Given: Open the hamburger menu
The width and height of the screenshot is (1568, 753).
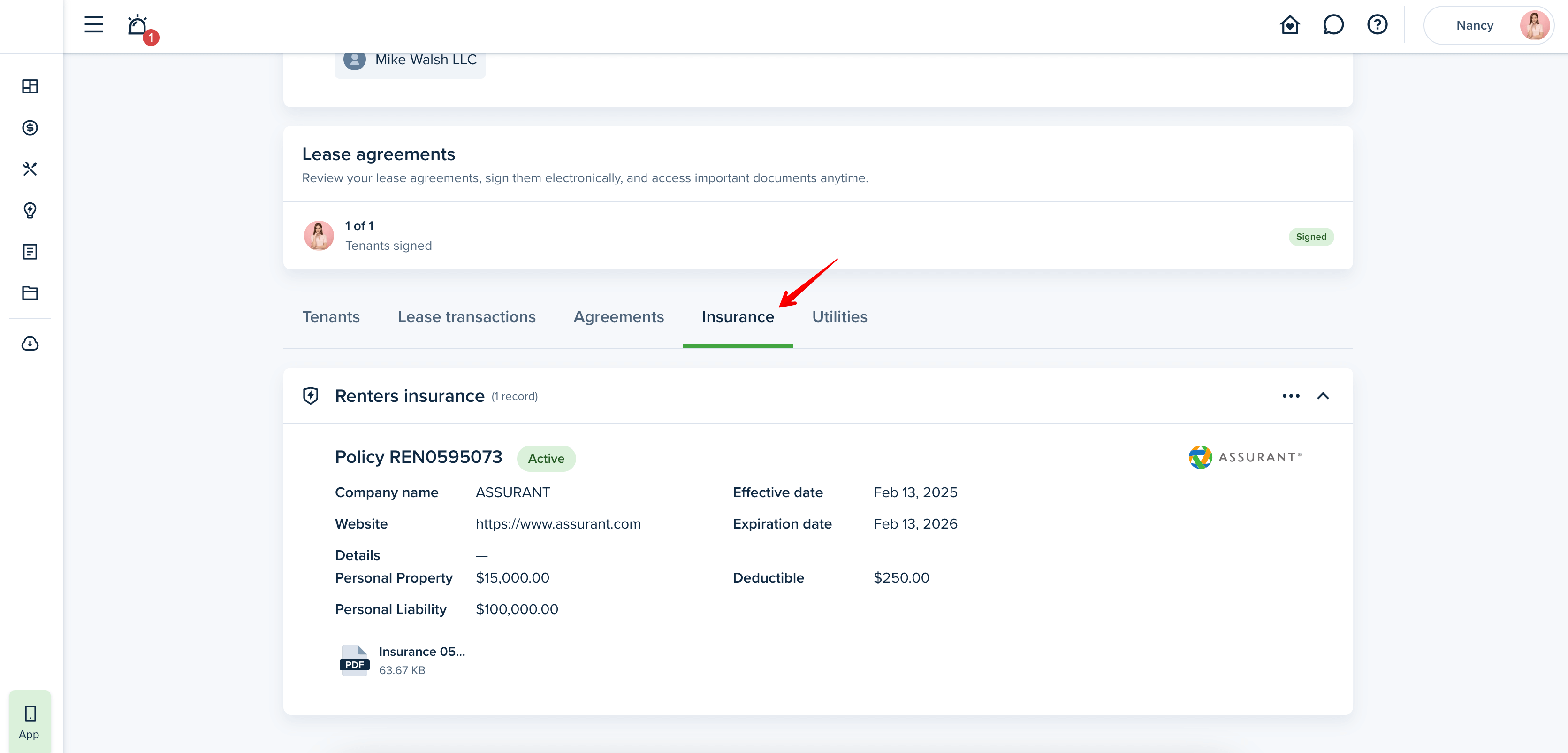Looking at the screenshot, I should pos(94,25).
